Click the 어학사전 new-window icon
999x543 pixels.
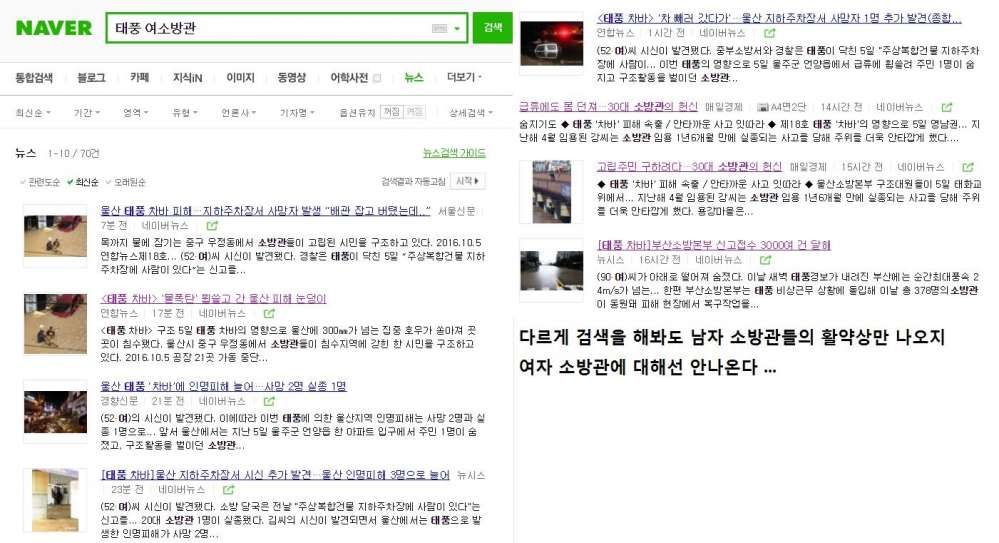click(376, 78)
